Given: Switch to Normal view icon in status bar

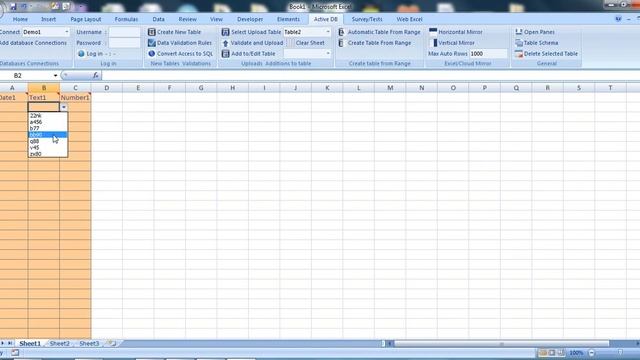Looking at the screenshot, I should [543, 353].
